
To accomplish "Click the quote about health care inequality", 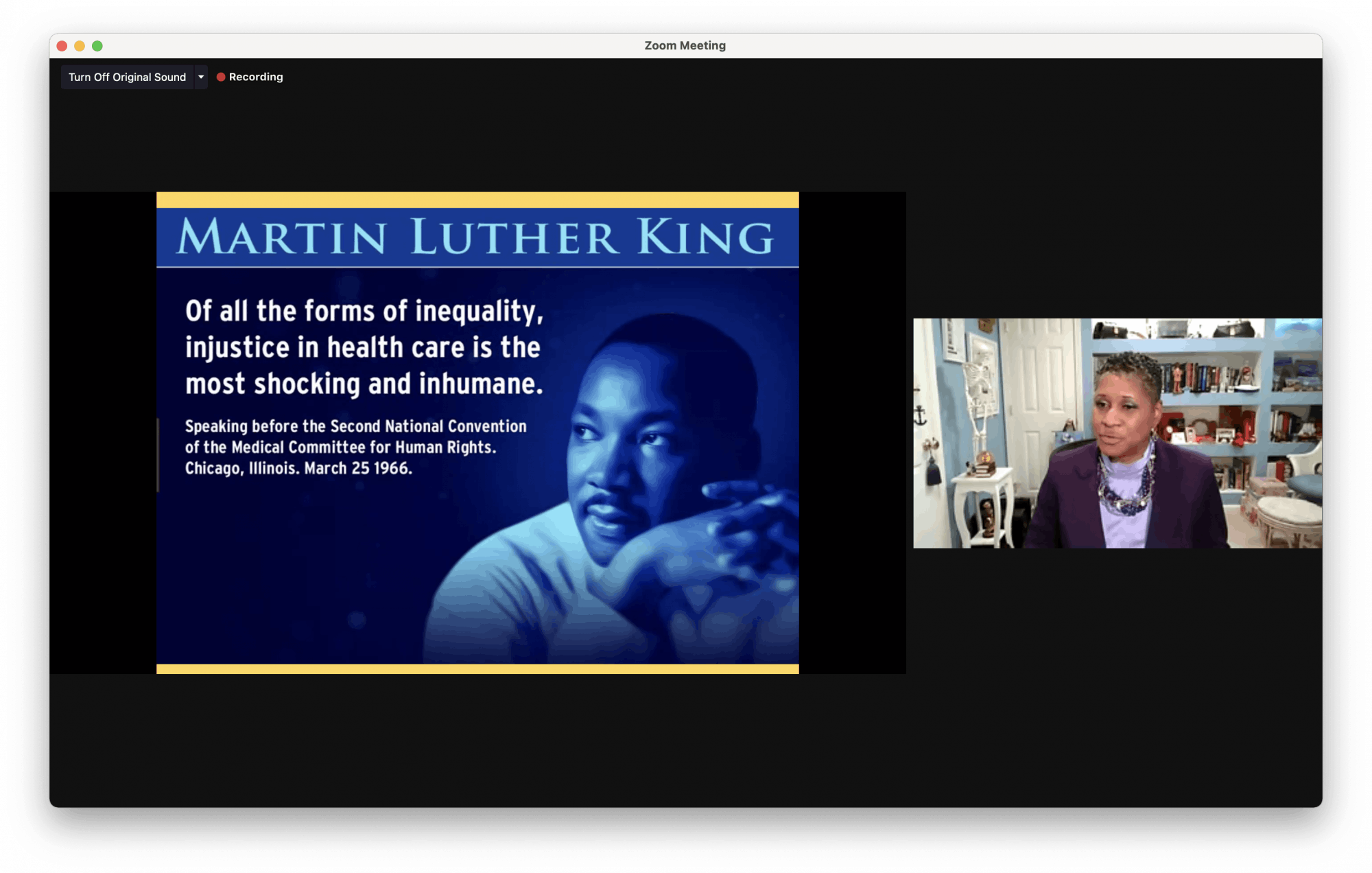I will 364,347.
